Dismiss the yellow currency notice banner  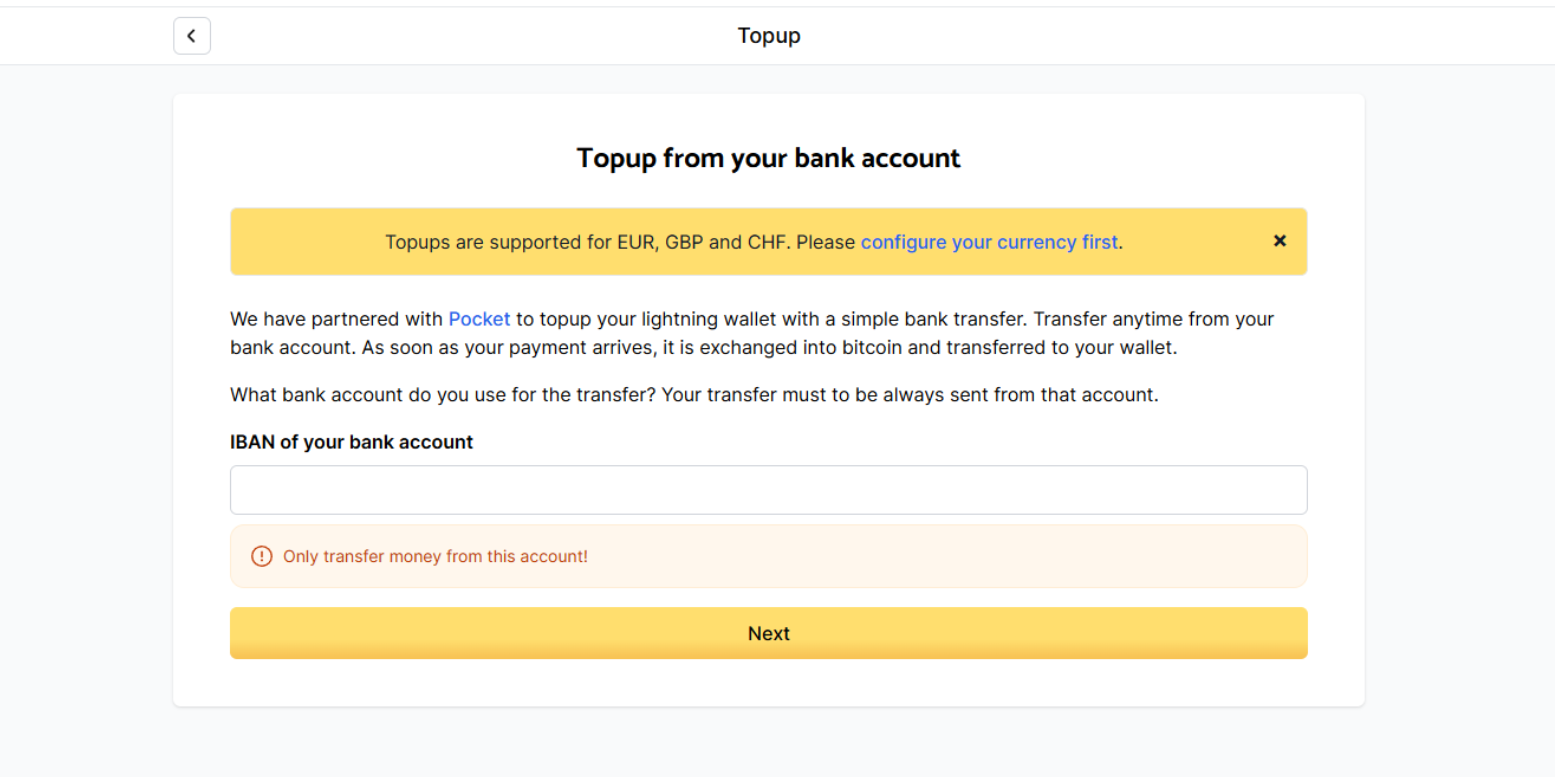pyautogui.click(x=1279, y=241)
